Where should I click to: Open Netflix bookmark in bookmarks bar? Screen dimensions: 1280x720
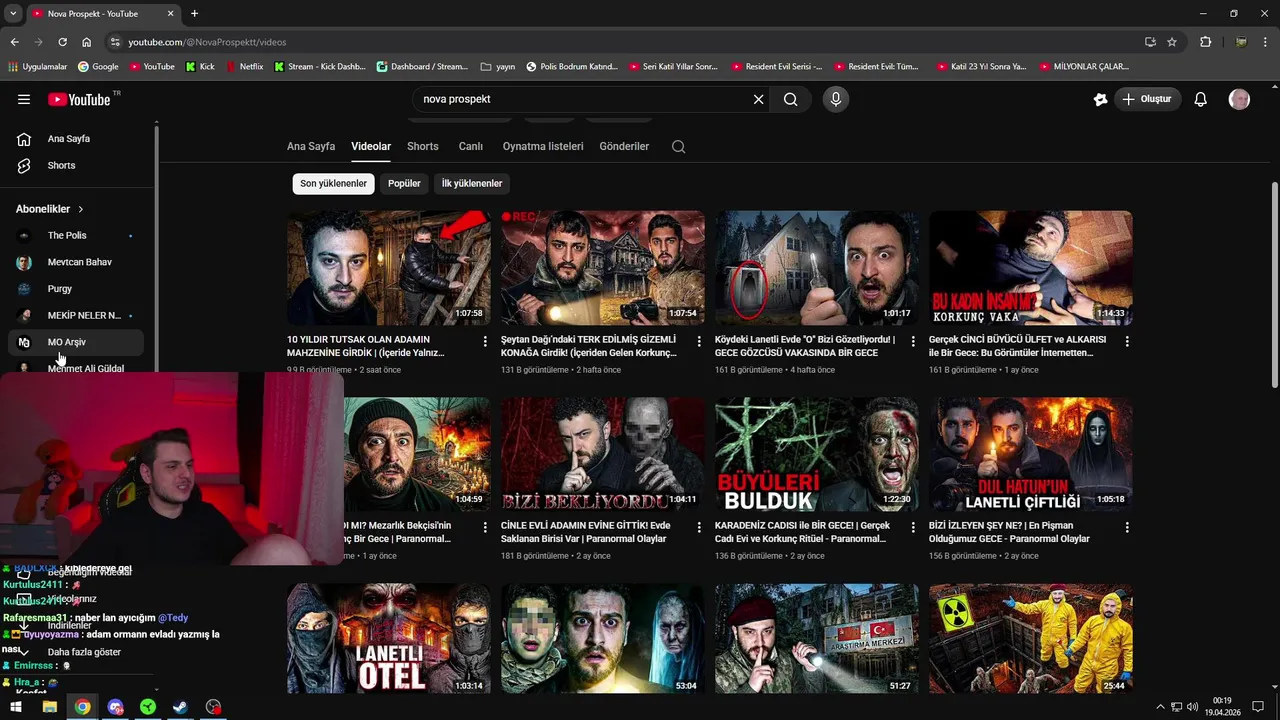(x=244, y=66)
